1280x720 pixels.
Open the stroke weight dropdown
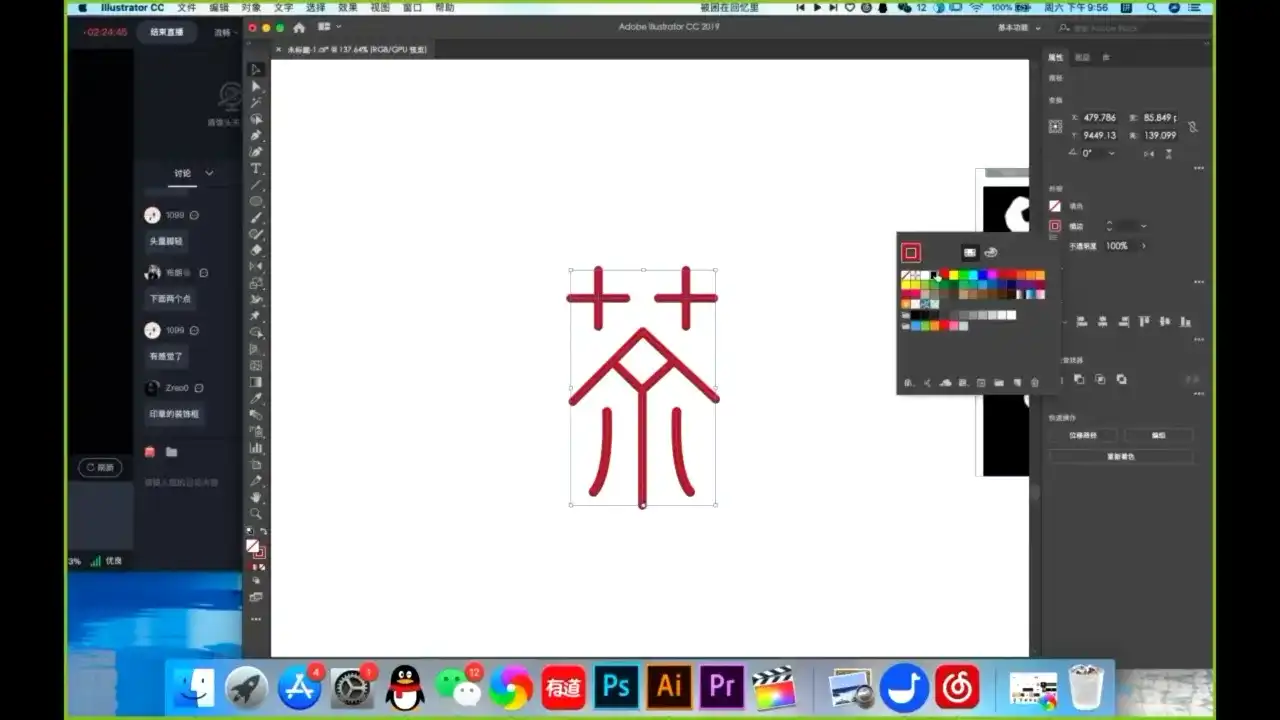[1144, 225]
